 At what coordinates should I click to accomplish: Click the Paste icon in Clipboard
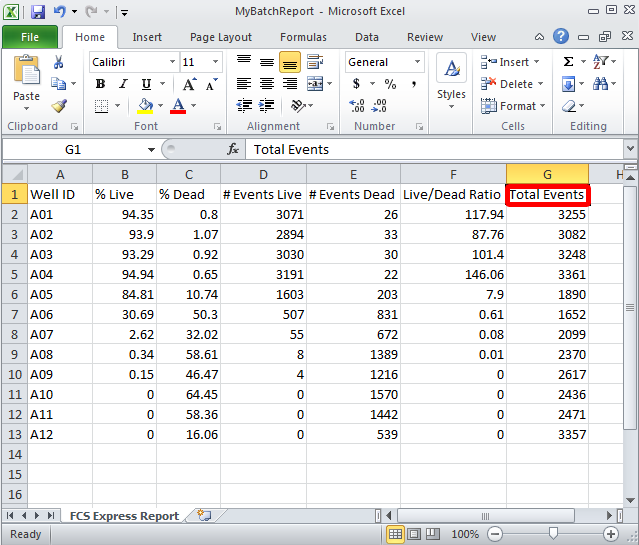(x=26, y=78)
